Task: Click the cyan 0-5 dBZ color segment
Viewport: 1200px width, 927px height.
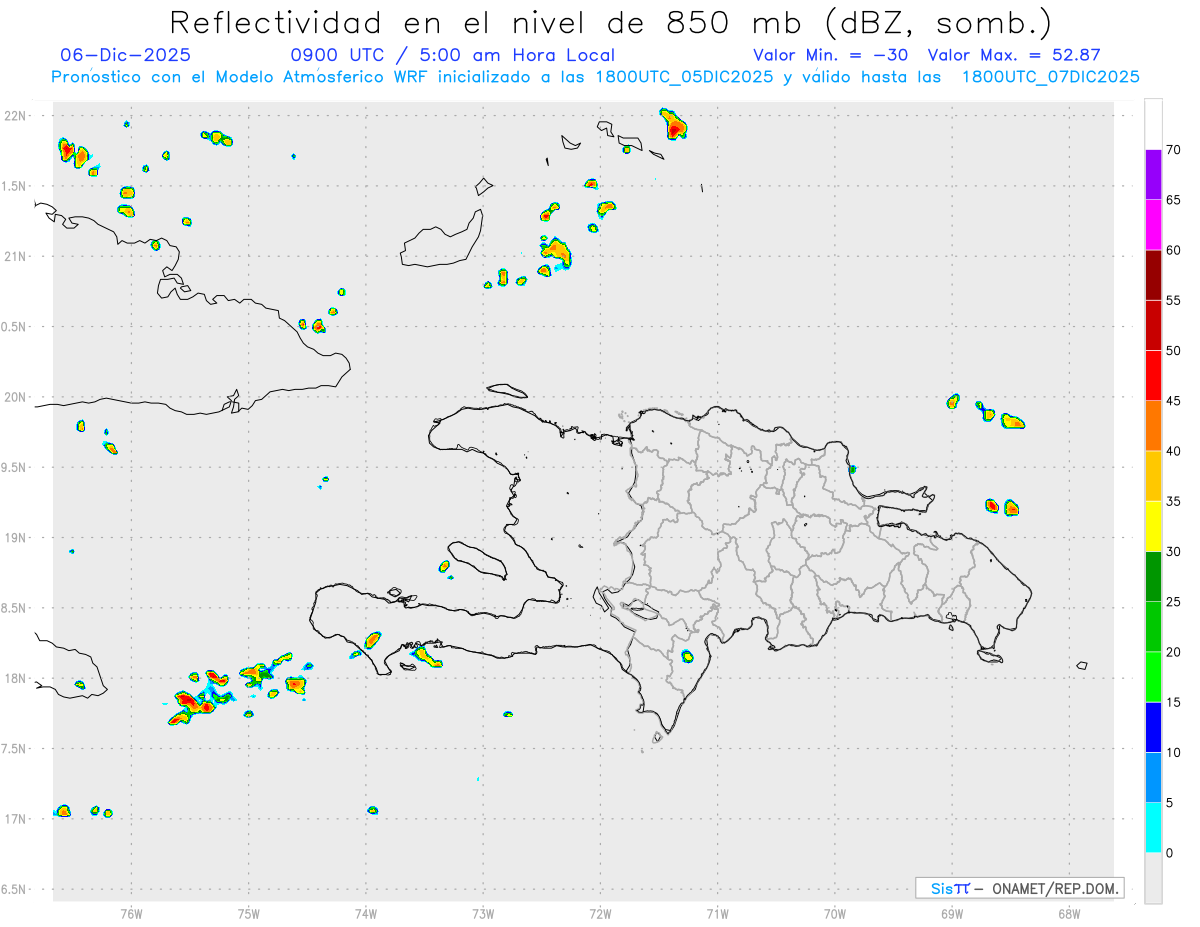Action: click(1153, 828)
